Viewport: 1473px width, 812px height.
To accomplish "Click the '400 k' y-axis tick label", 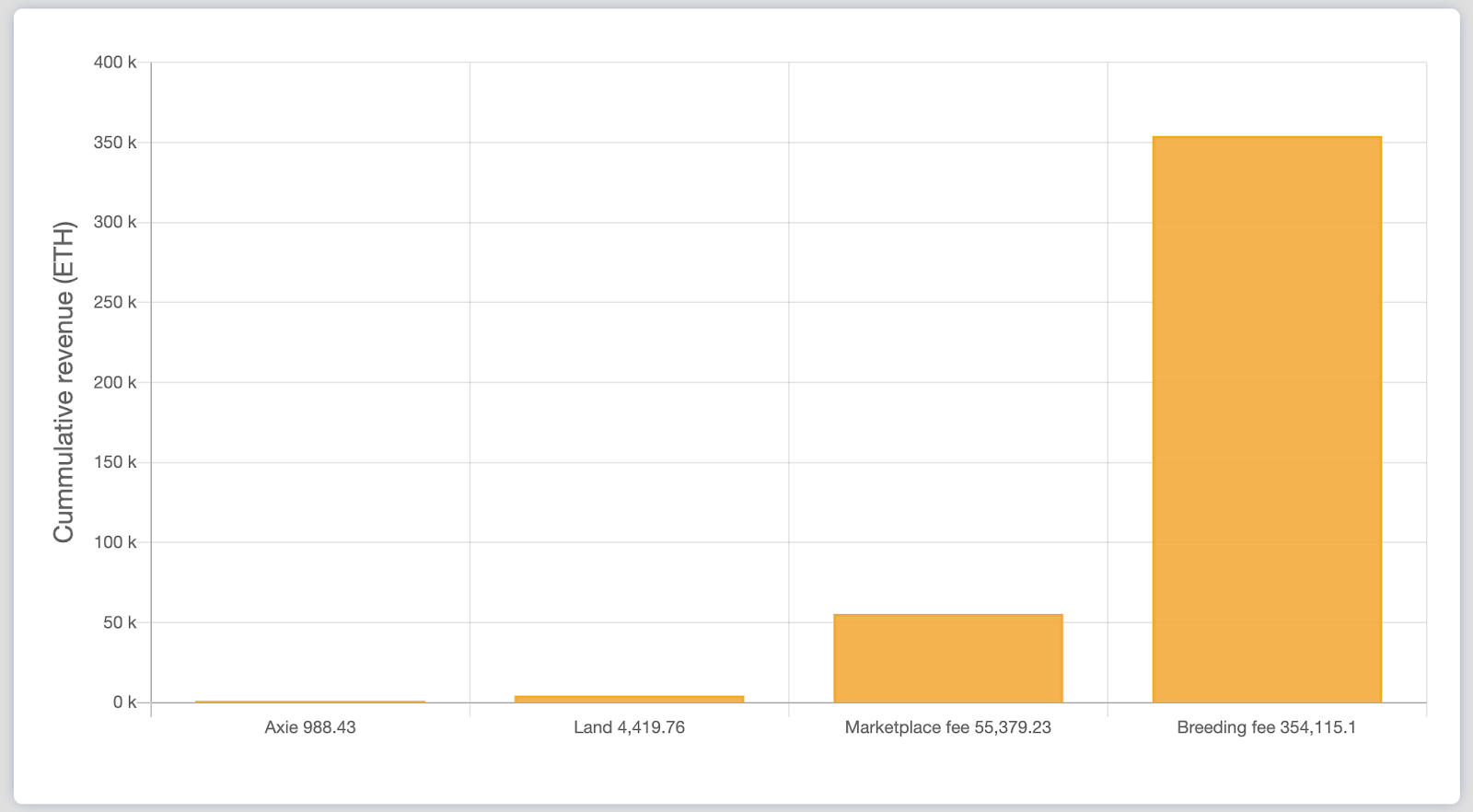I will tap(115, 63).
